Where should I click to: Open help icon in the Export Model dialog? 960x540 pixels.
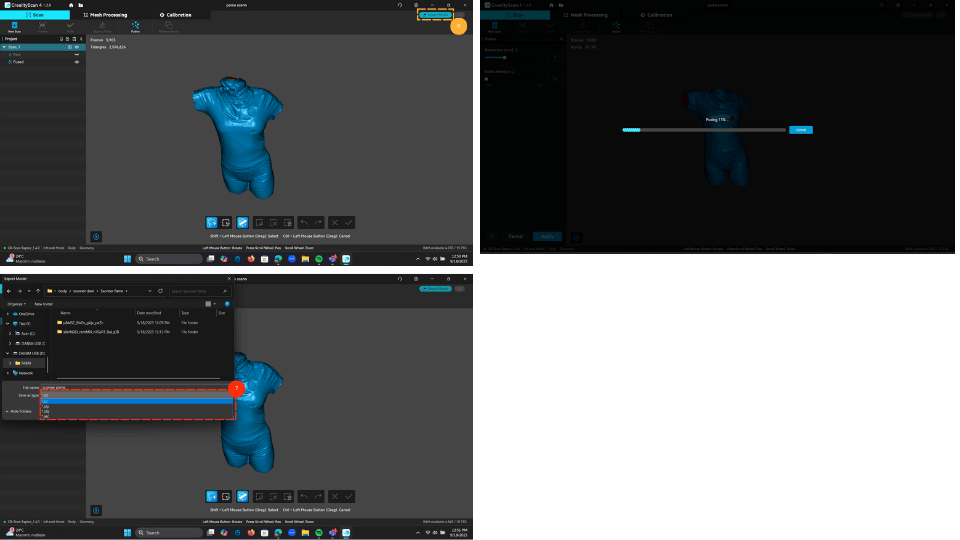click(227, 303)
